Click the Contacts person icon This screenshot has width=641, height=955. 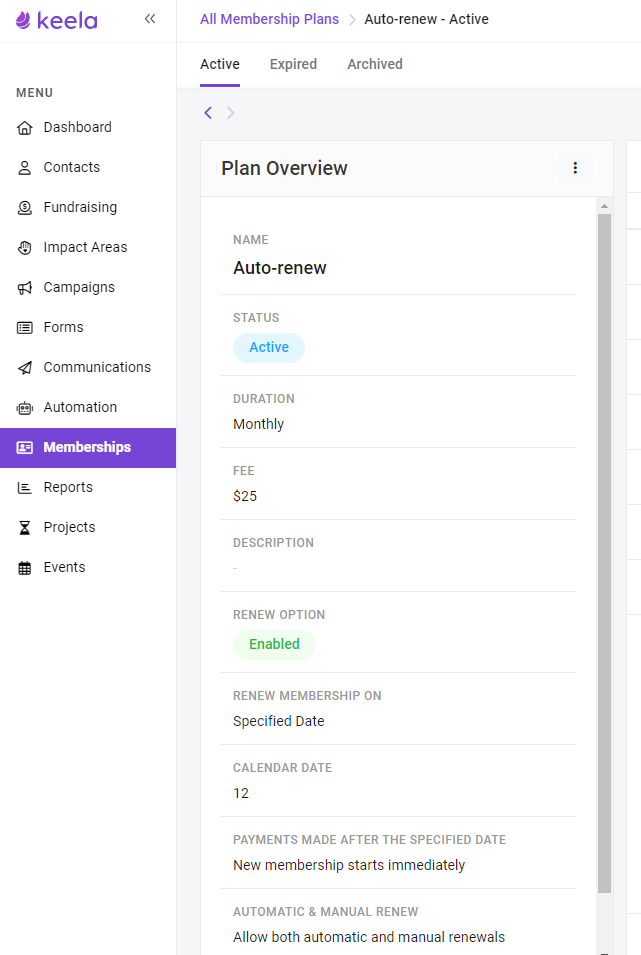coord(24,167)
